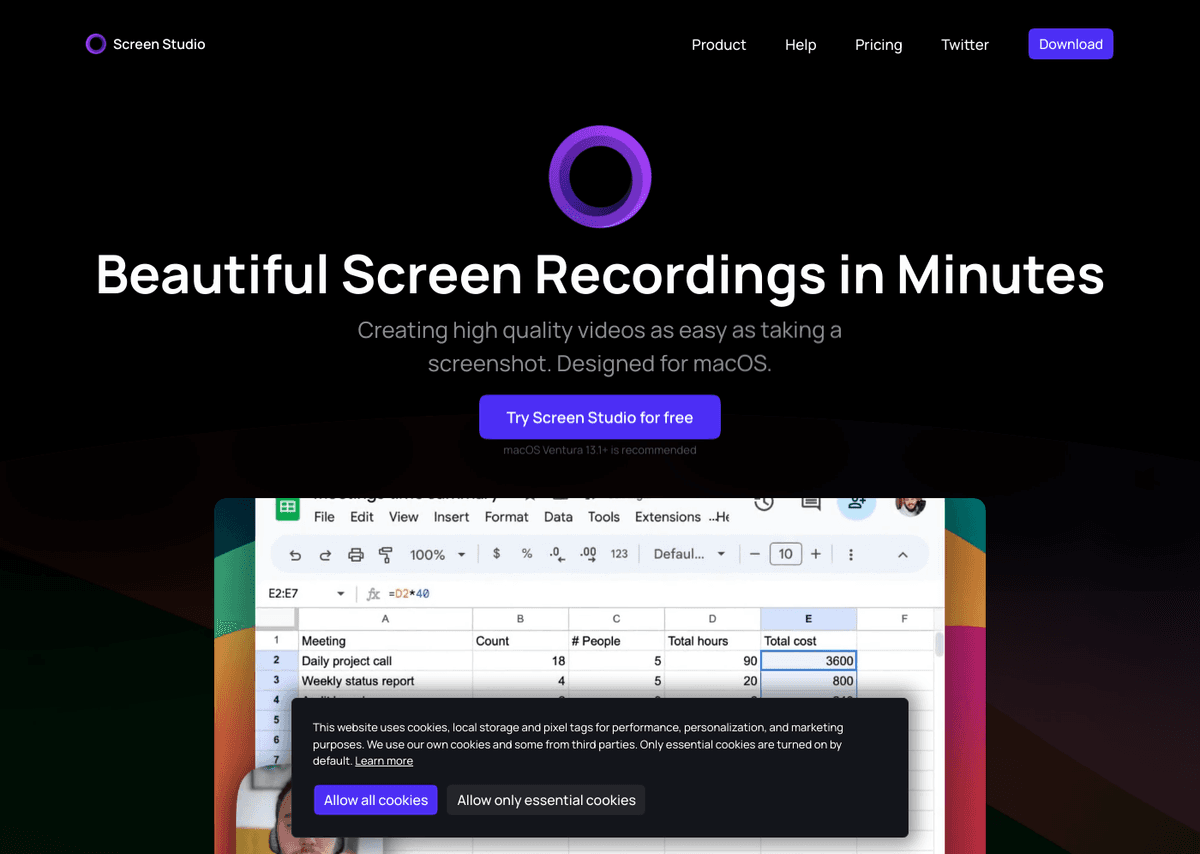Viewport: 1200px width, 854px height.
Task: Undo using the toolbar arrow in Sheets
Action: pos(295,554)
